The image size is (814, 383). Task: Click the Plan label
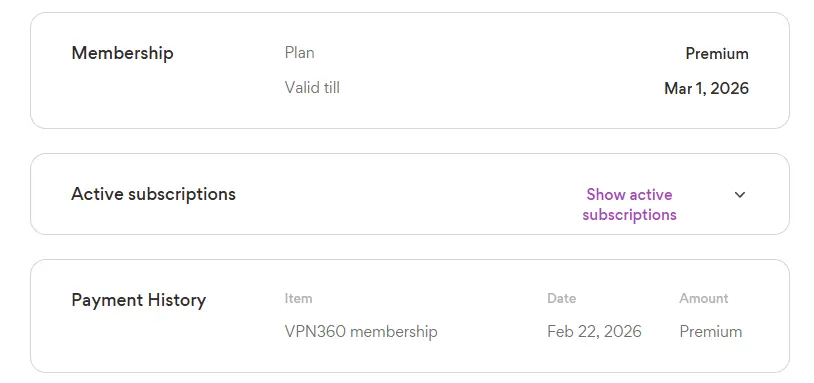coord(300,52)
